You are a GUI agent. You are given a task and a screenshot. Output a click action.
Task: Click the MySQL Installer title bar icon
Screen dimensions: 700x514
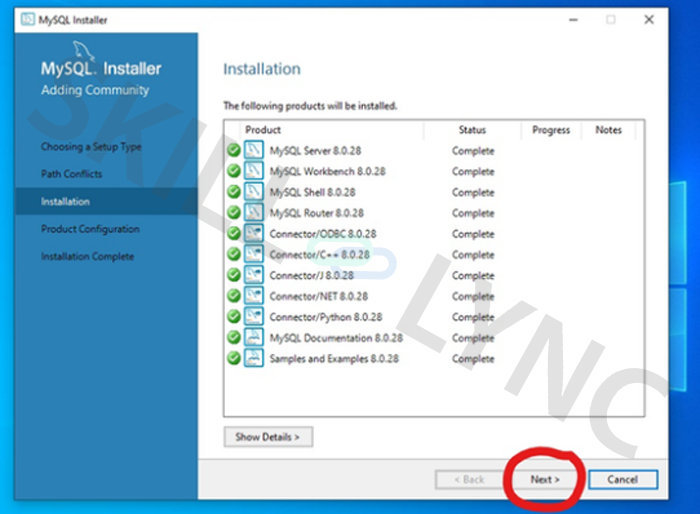coord(28,19)
